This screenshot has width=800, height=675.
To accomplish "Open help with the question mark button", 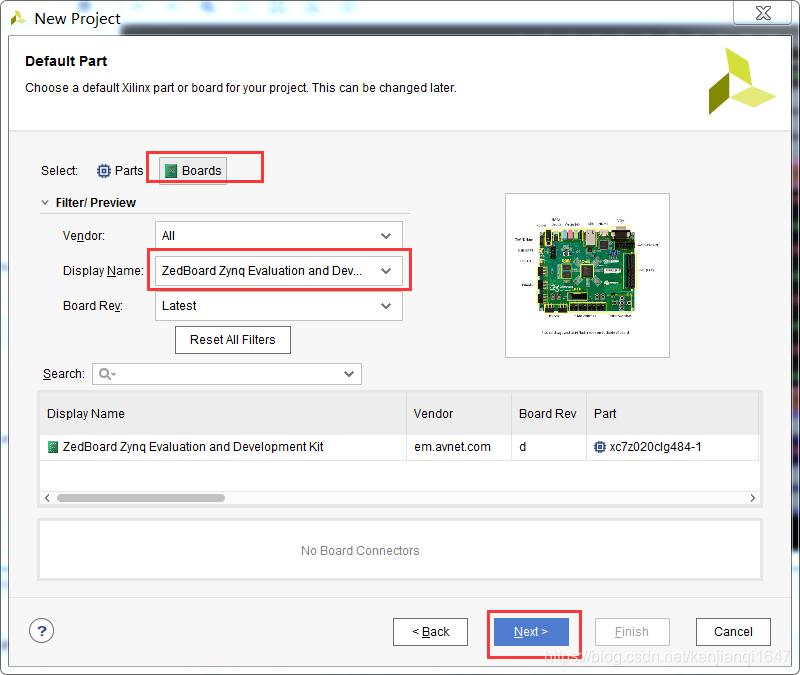I will [x=41, y=631].
